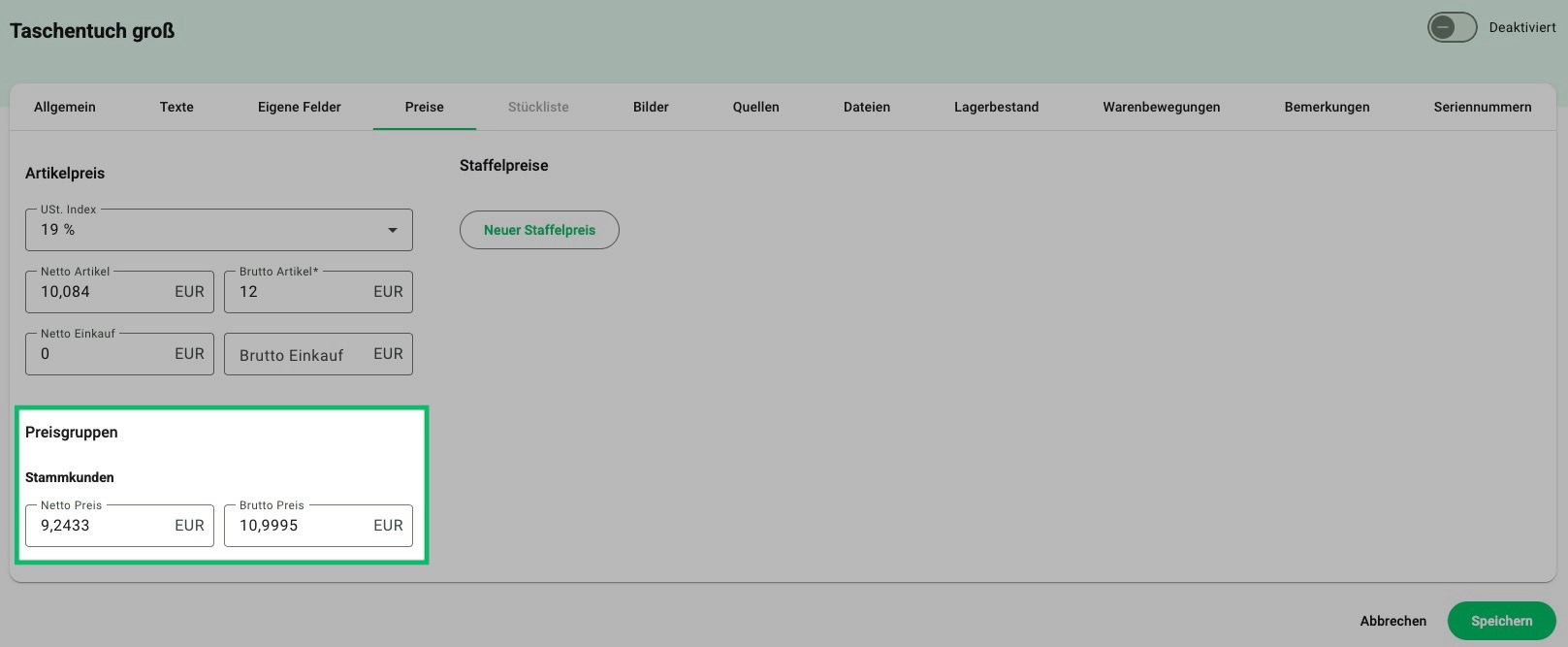Toggle the Deaktiviert switch
The height and width of the screenshot is (647, 1568).
coord(1452,27)
